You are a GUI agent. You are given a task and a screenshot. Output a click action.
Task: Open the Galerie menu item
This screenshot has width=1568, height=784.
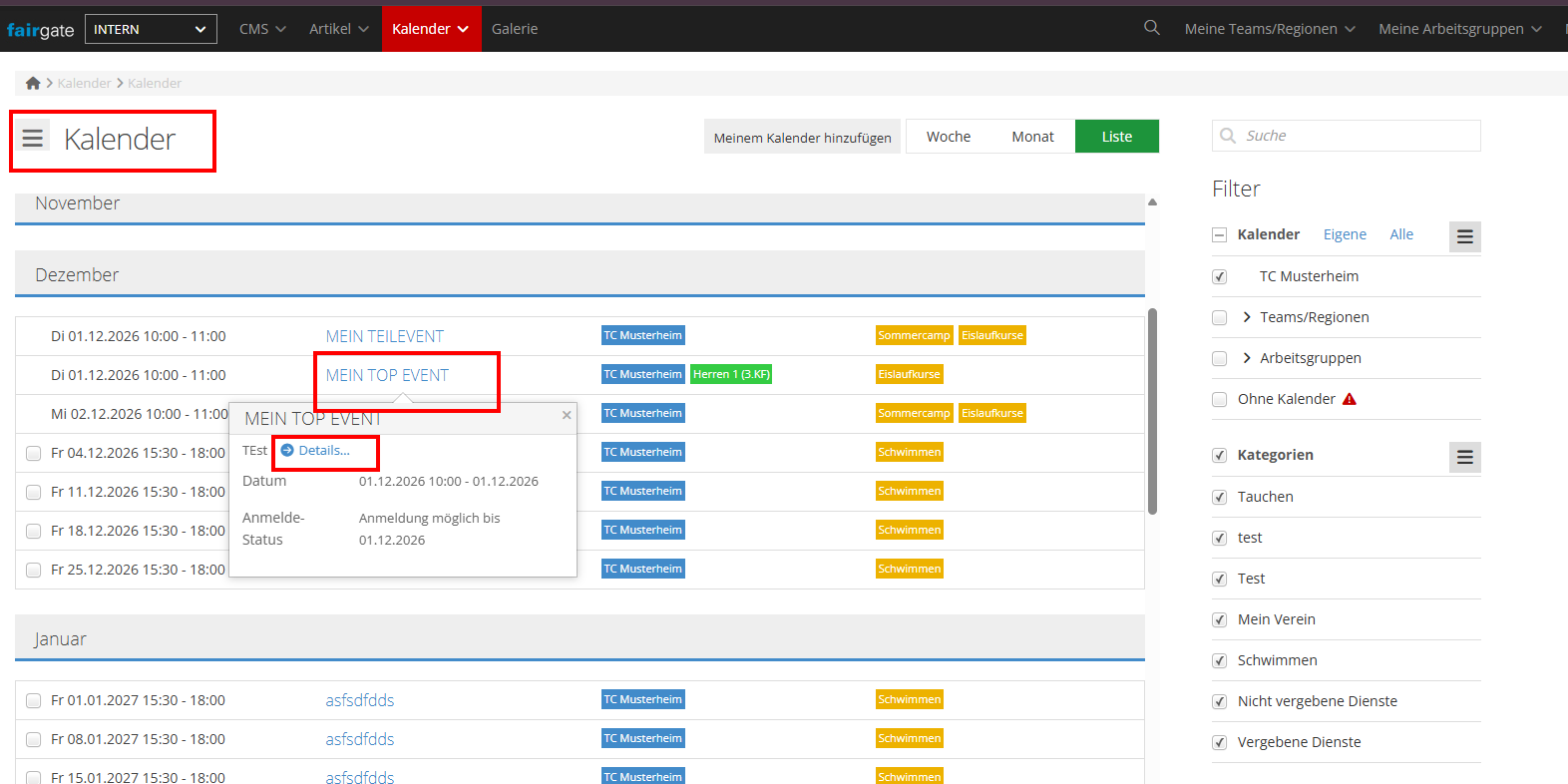point(515,29)
